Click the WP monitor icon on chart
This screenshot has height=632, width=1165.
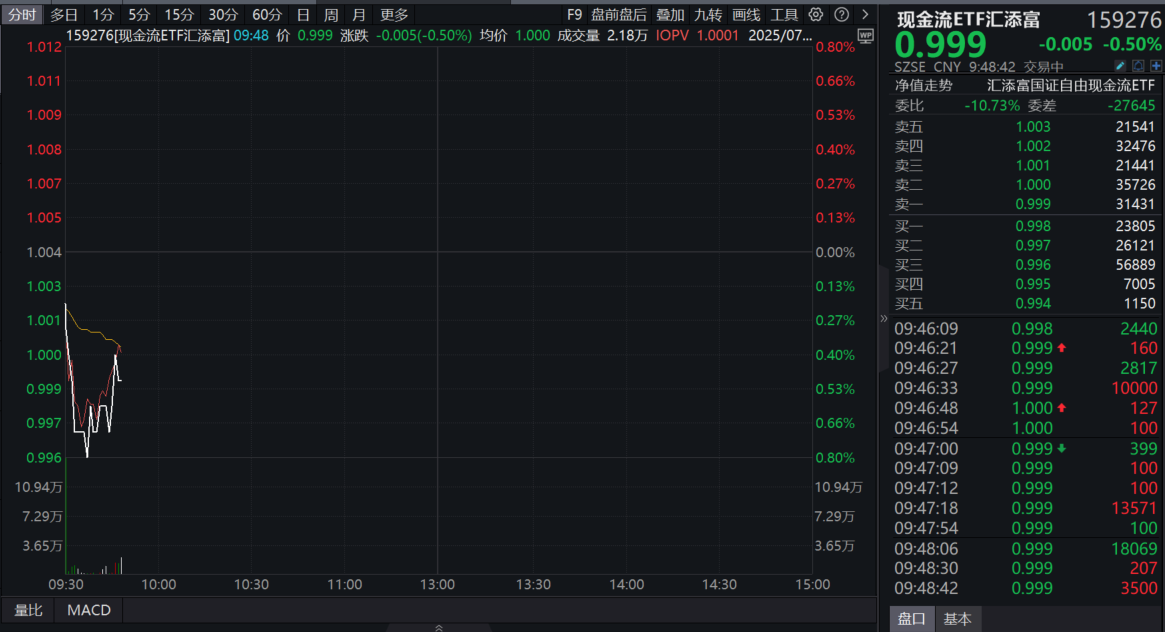coord(865,34)
